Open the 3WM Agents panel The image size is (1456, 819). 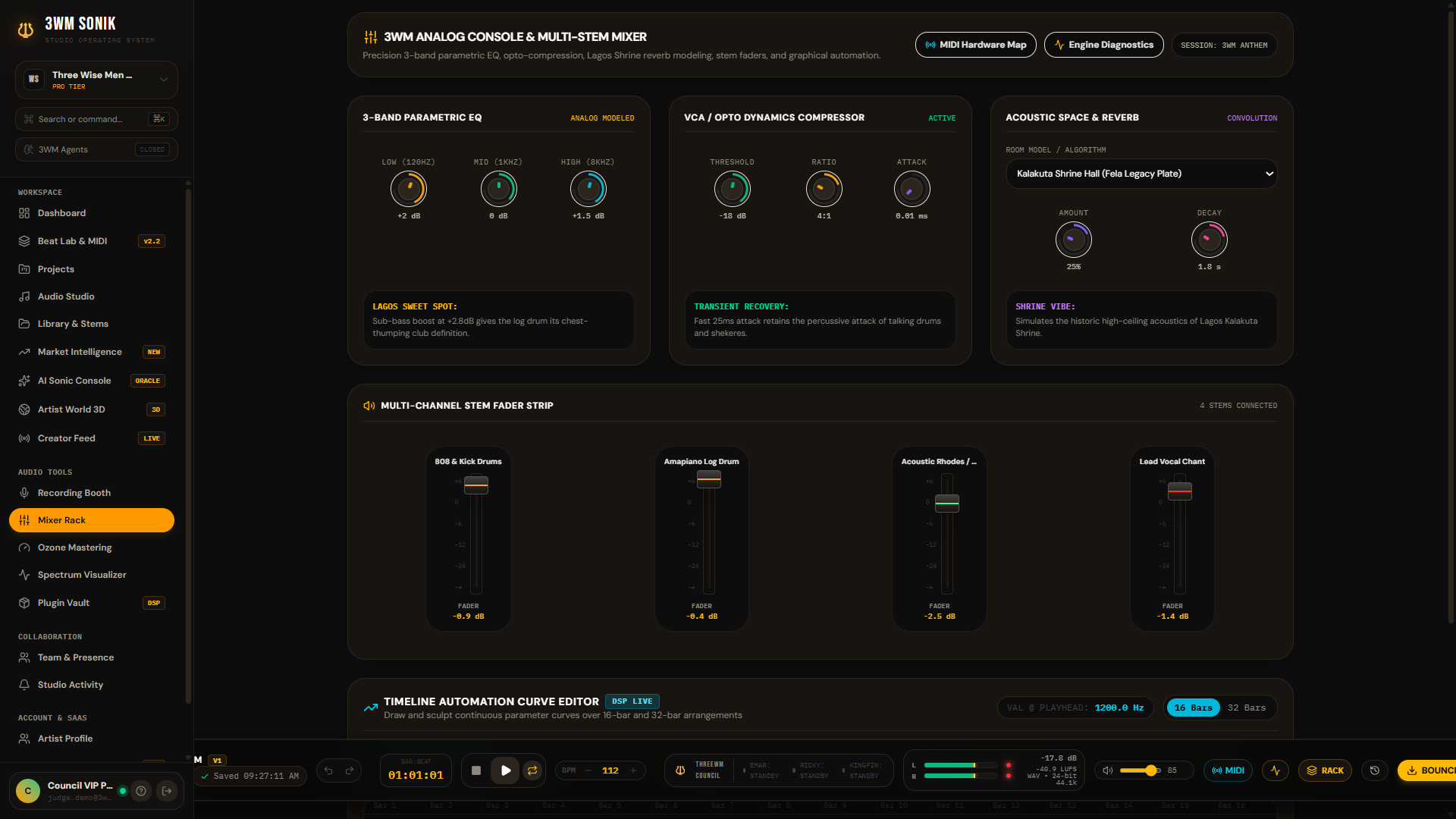[96, 149]
